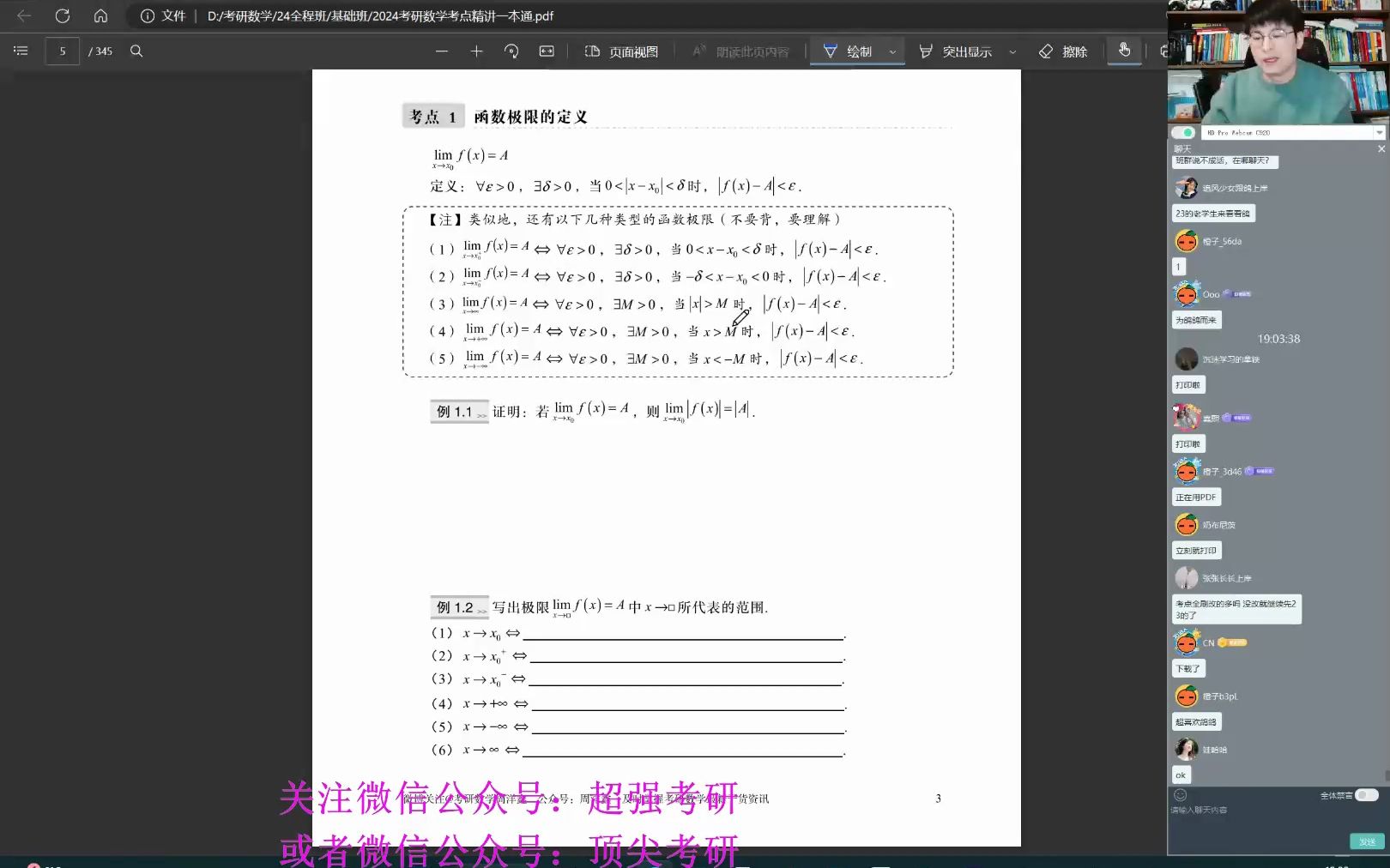Open the 页面视图 page view option
This screenshot has width=1390, height=868.
click(x=622, y=51)
